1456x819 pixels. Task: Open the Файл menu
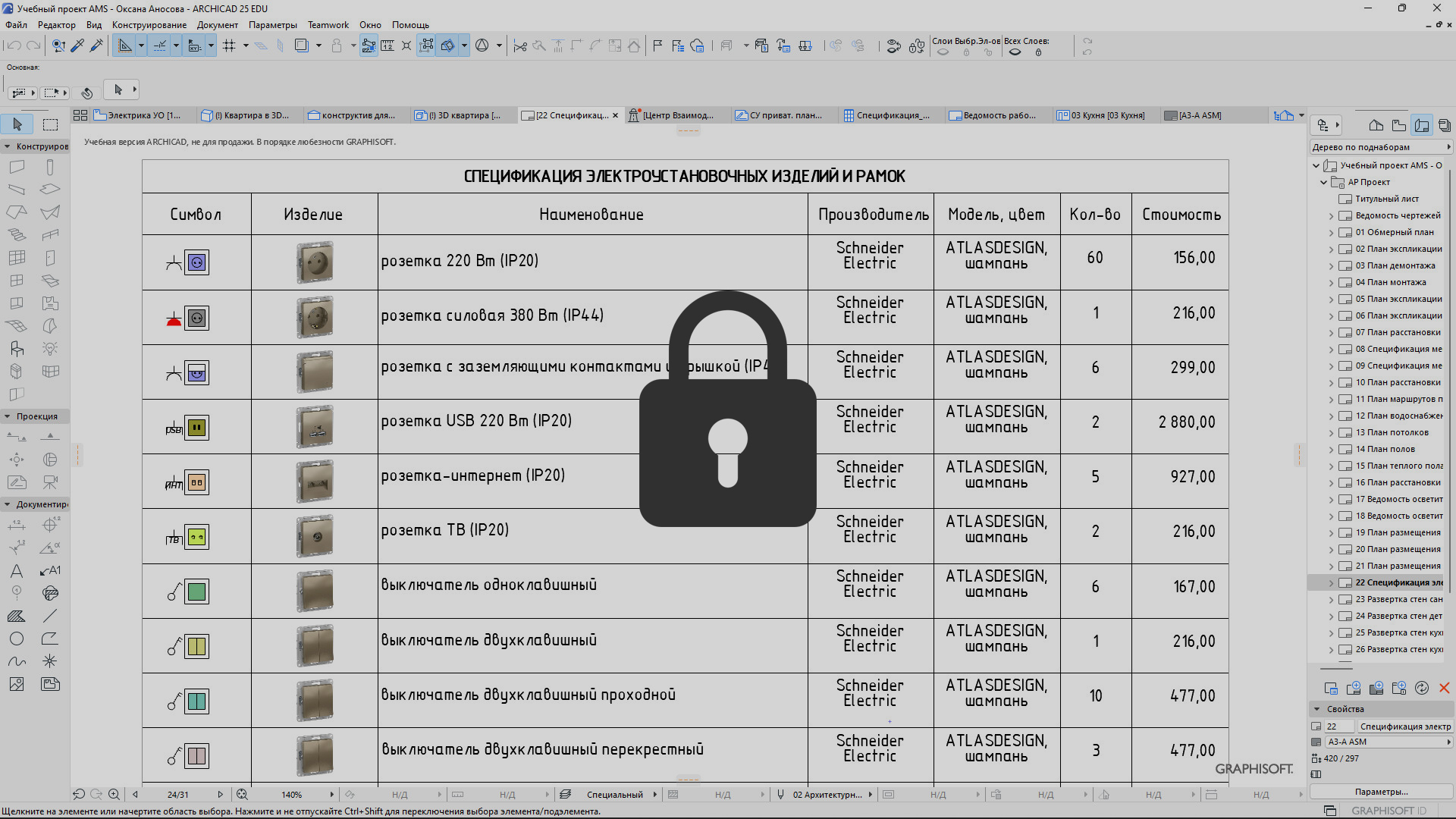(16, 25)
